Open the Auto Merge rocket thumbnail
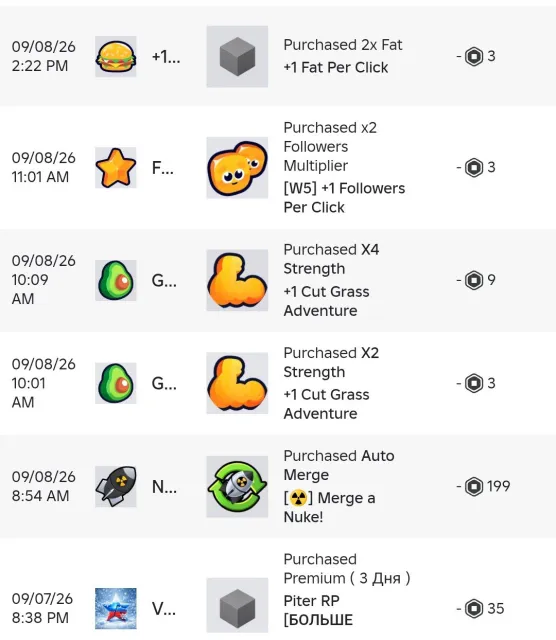Image resolution: width=556 pixels, height=640 pixels. pyautogui.click(x=237, y=486)
